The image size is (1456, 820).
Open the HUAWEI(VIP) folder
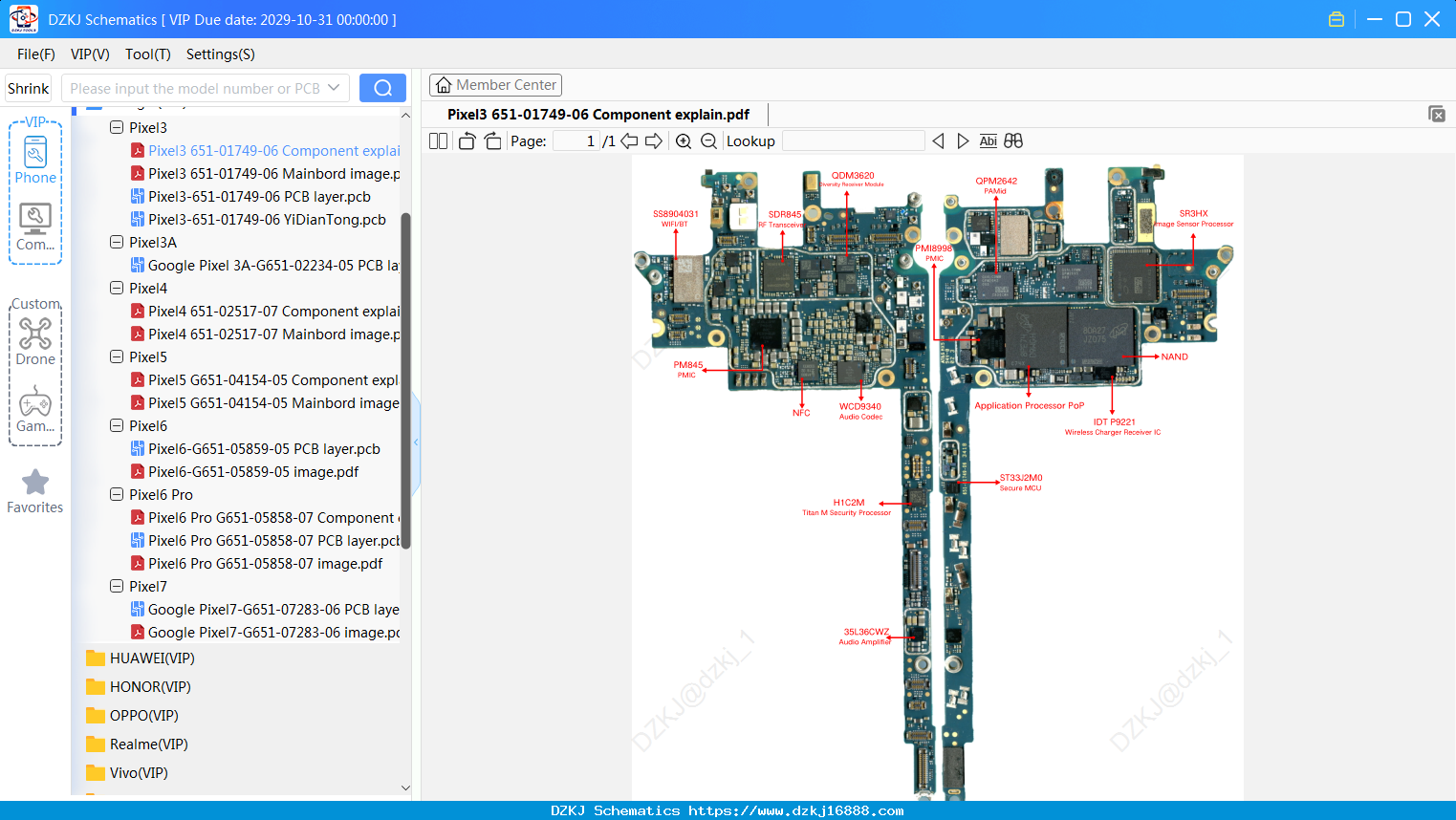141,658
